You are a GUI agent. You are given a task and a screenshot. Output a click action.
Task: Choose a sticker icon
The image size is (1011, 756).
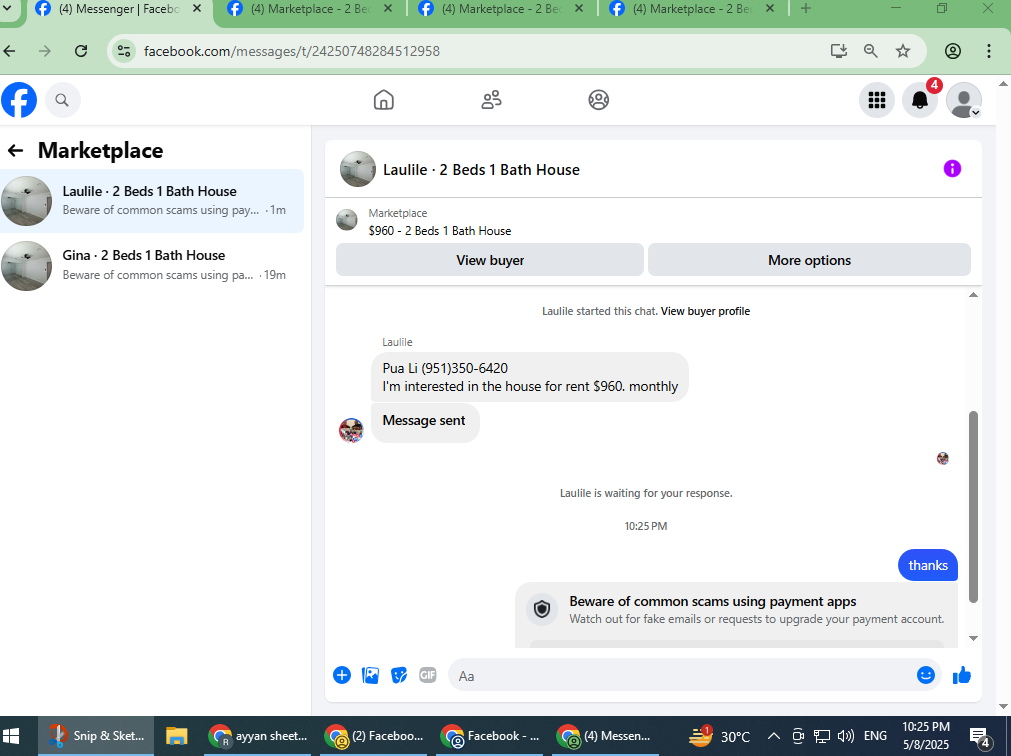pos(399,675)
